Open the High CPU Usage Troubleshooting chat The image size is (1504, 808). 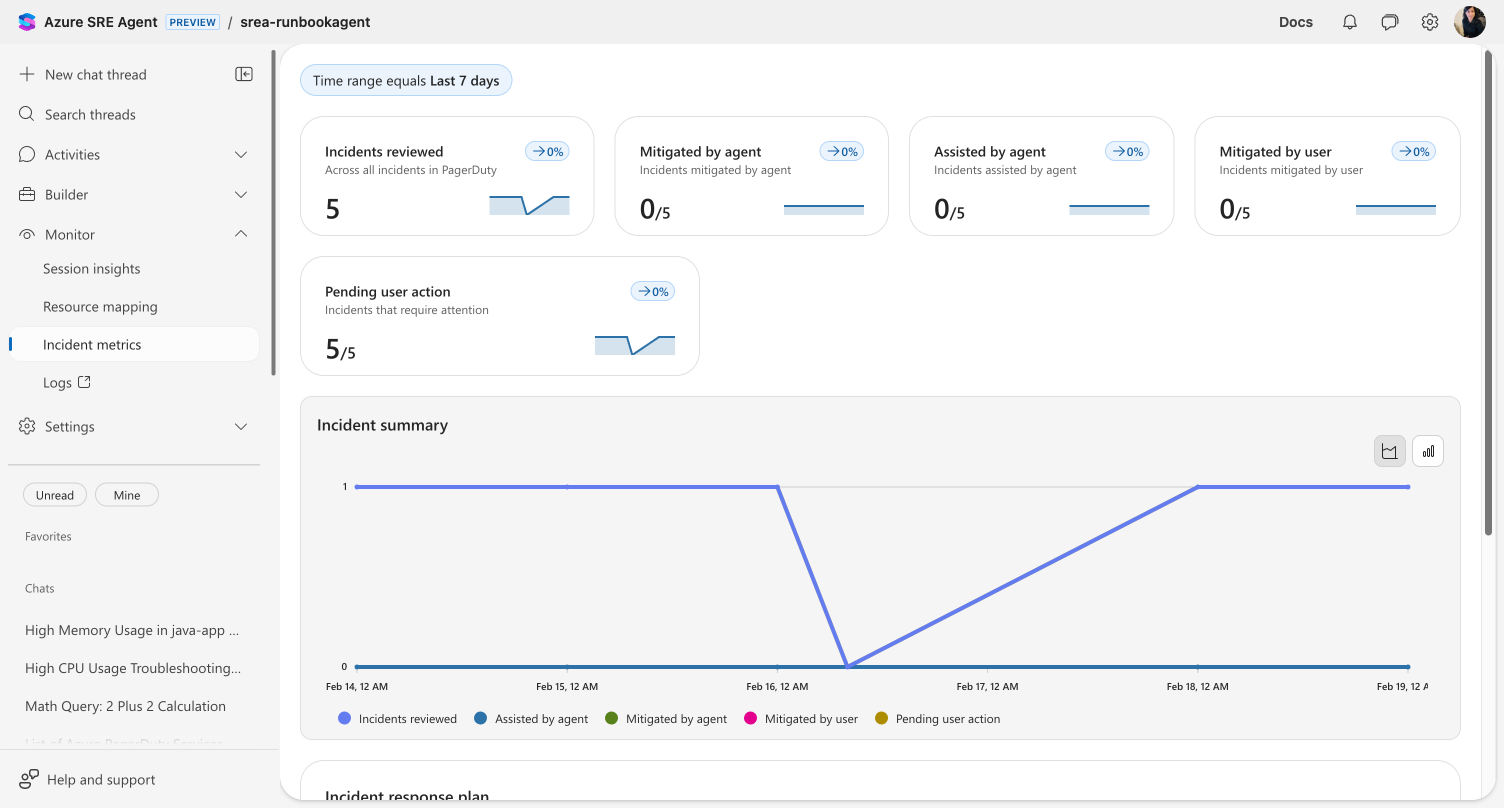(132, 668)
